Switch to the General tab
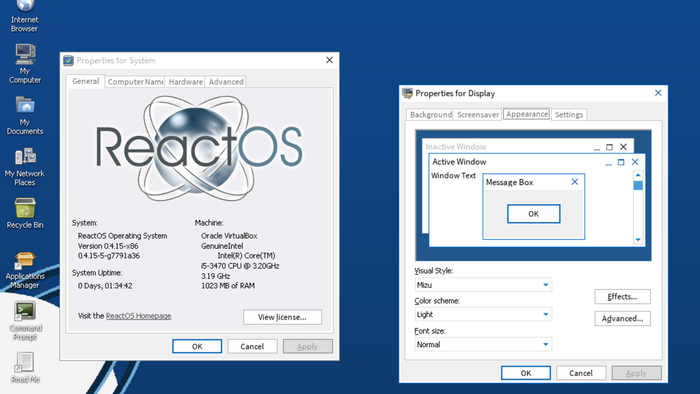Screen dimensions: 700x394 pos(86,81)
